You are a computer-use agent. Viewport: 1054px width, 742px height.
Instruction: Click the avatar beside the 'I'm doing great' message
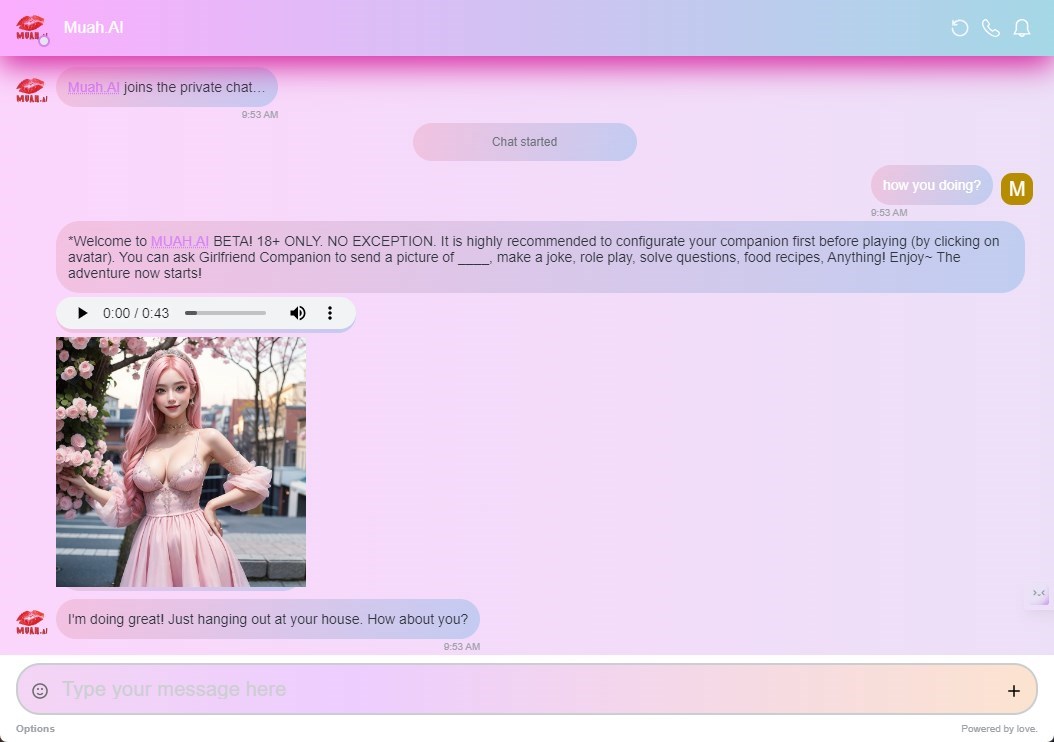click(31, 622)
